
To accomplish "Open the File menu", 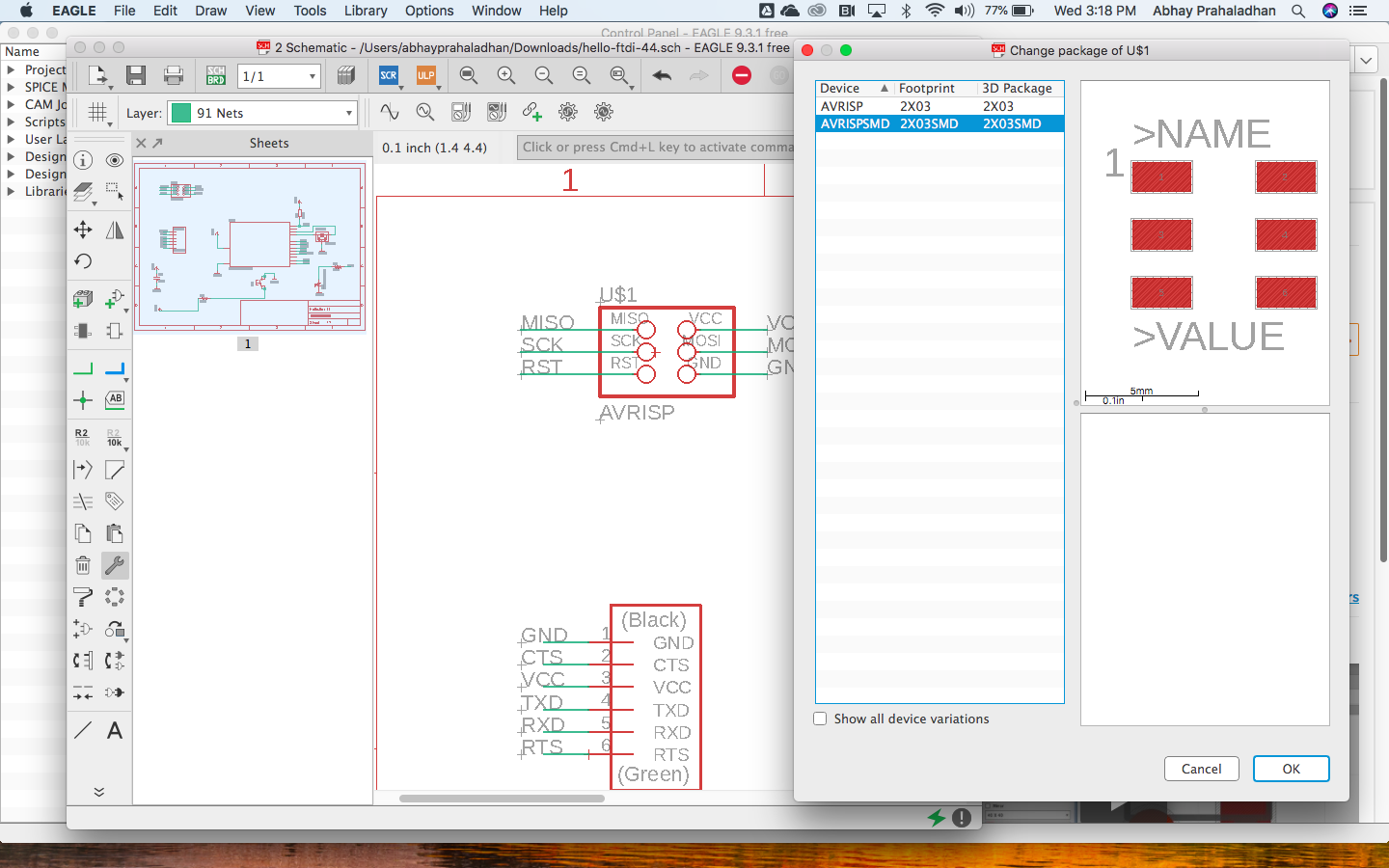I will pyautogui.click(x=124, y=11).
